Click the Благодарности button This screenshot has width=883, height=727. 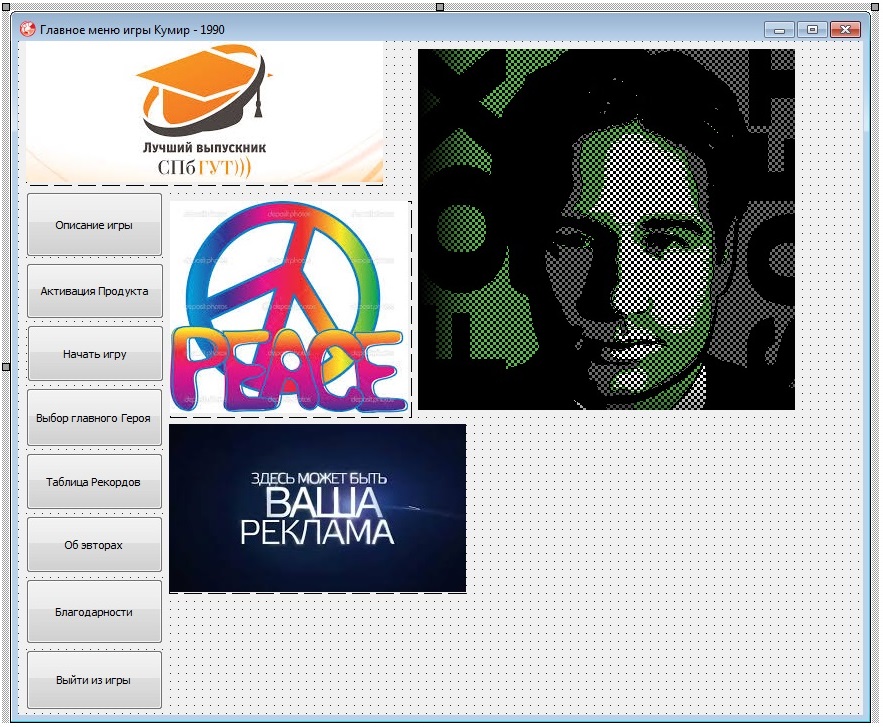point(95,612)
